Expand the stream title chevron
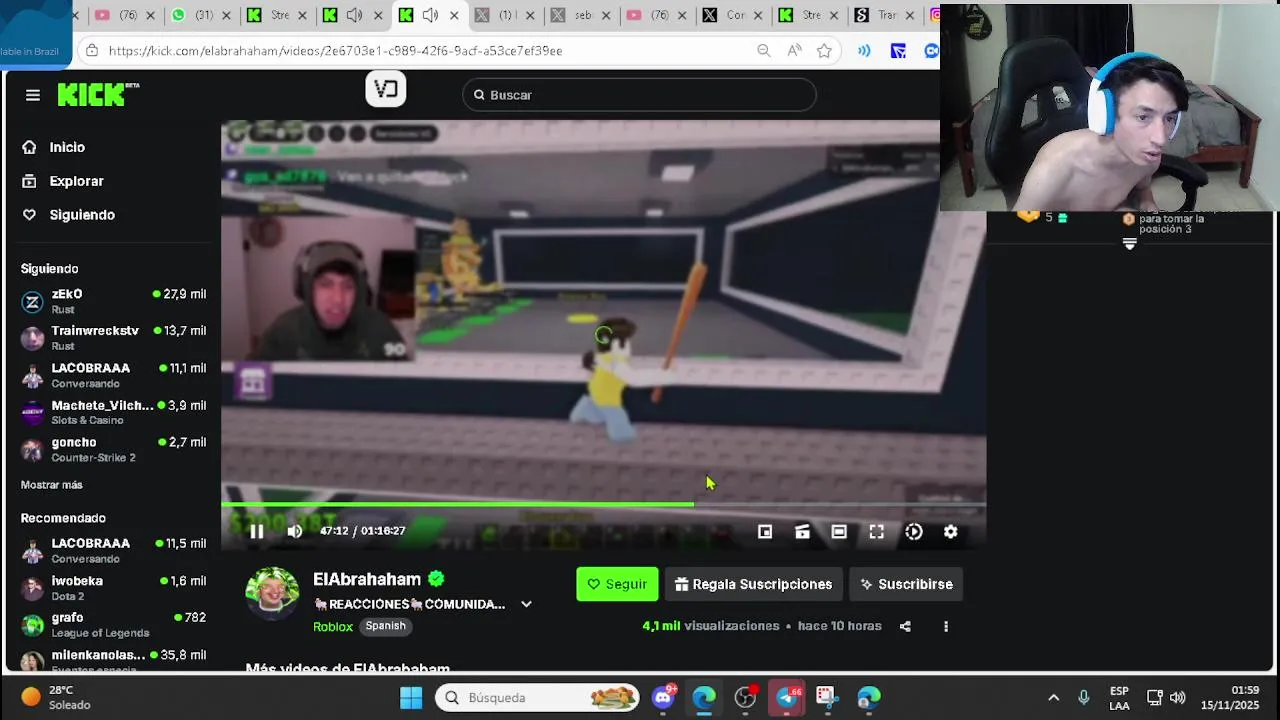Viewport: 1280px width, 720px height. coord(526,604)
